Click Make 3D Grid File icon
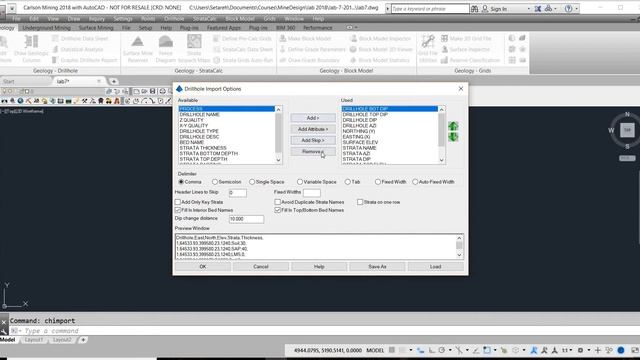This screenshot has height=360, width=640. coord(444,38)
